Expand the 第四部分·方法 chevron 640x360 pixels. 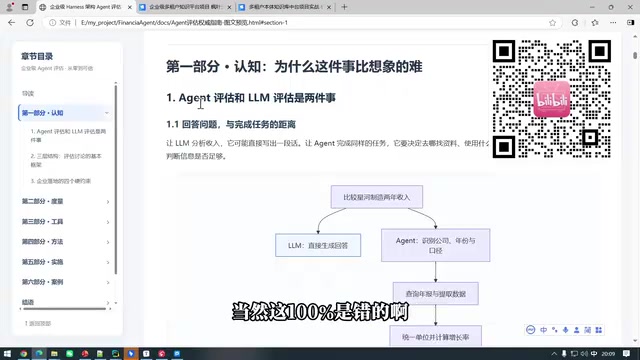click(108, 242)
